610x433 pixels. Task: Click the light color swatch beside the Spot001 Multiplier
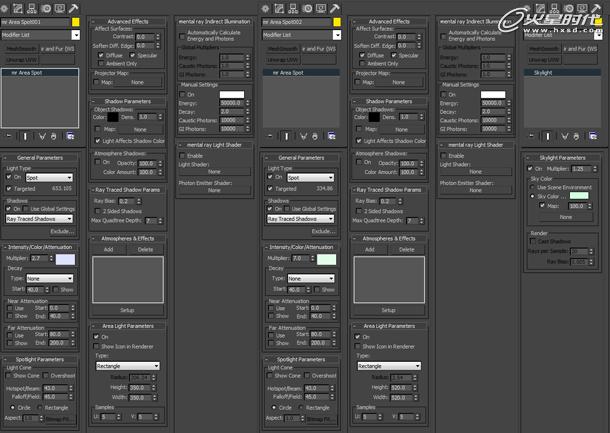[65, 259]
